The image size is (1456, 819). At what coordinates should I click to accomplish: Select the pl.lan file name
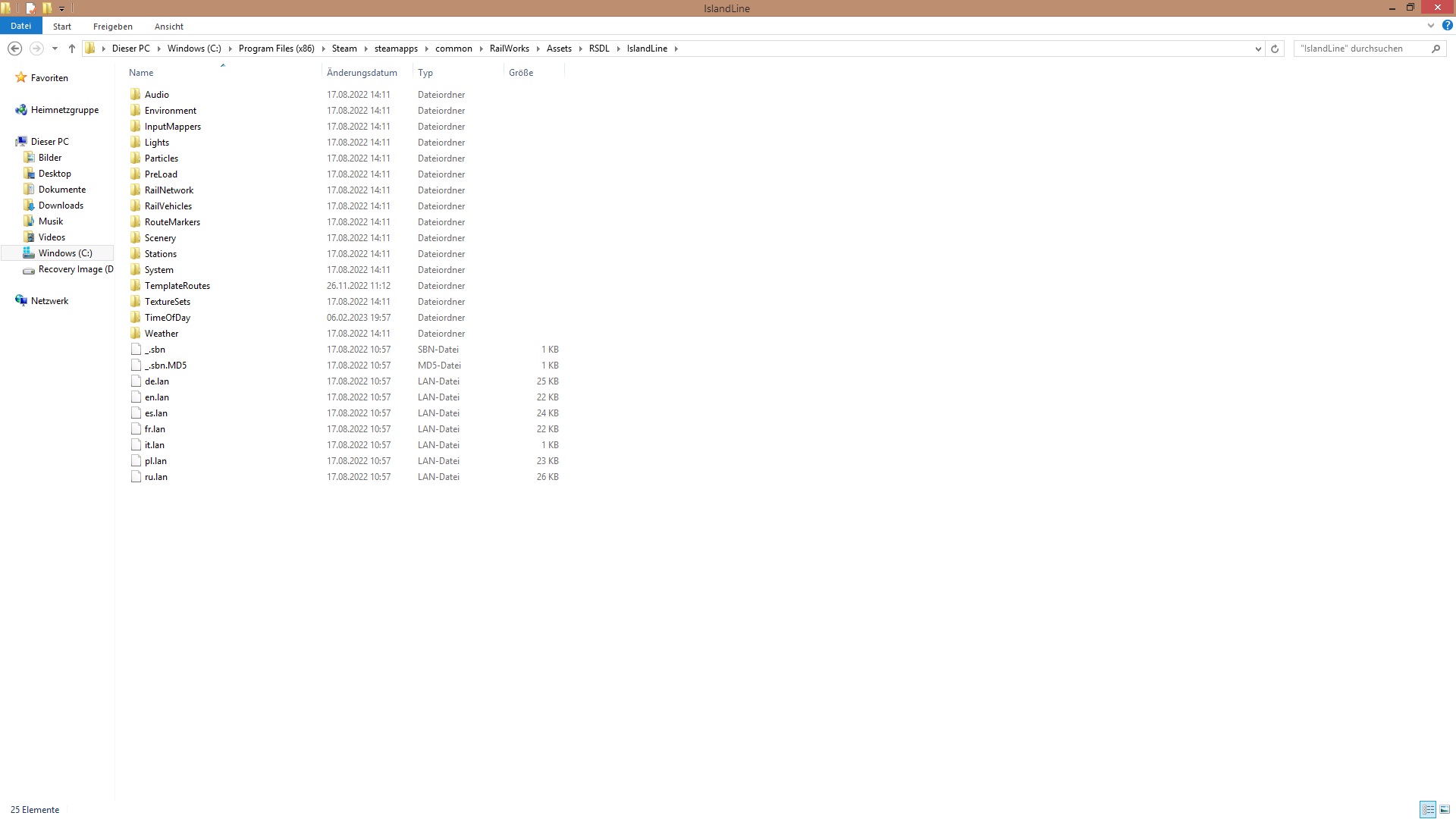155,460
